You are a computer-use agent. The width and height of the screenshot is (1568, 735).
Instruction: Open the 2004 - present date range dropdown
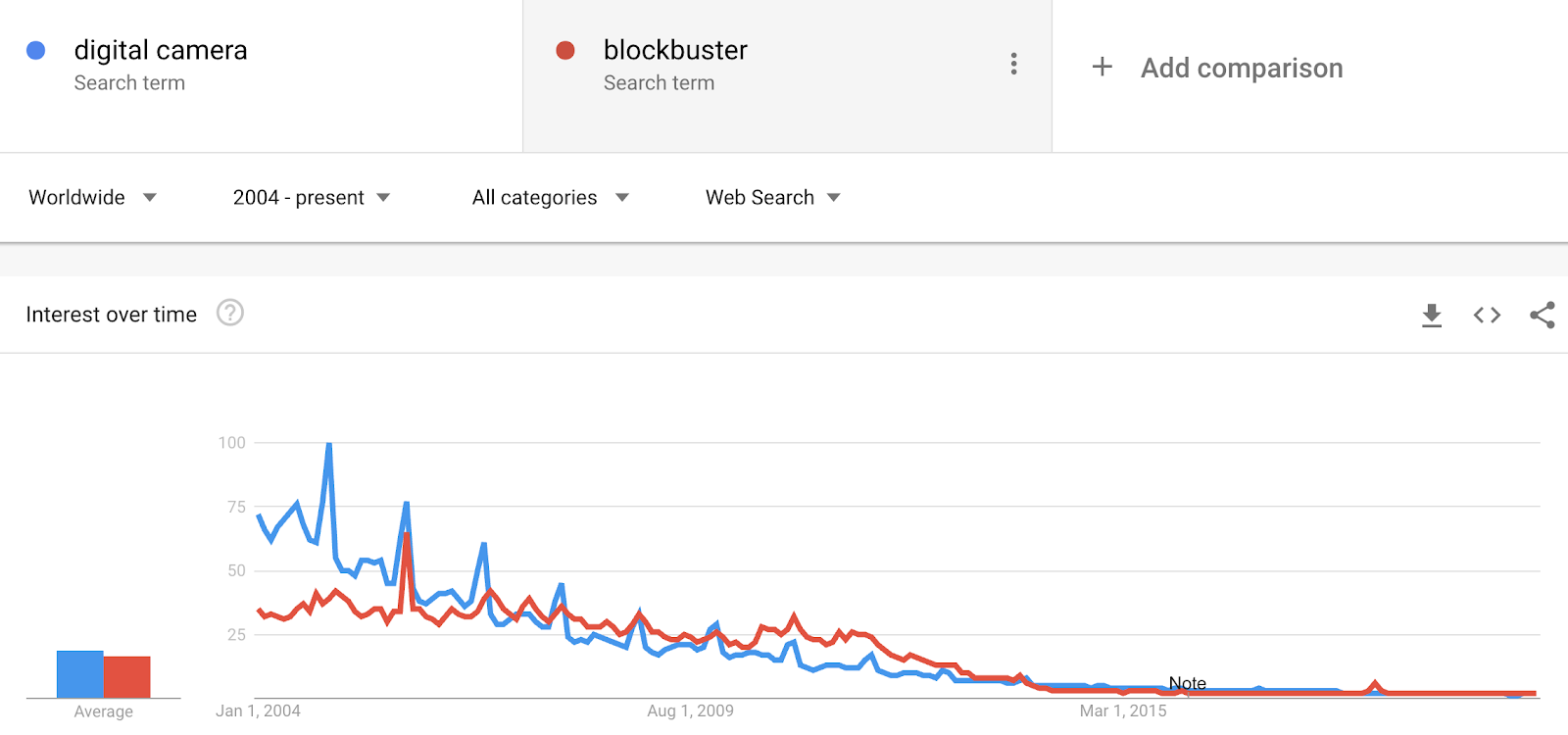pyautogui.click(x=312, y=197)
